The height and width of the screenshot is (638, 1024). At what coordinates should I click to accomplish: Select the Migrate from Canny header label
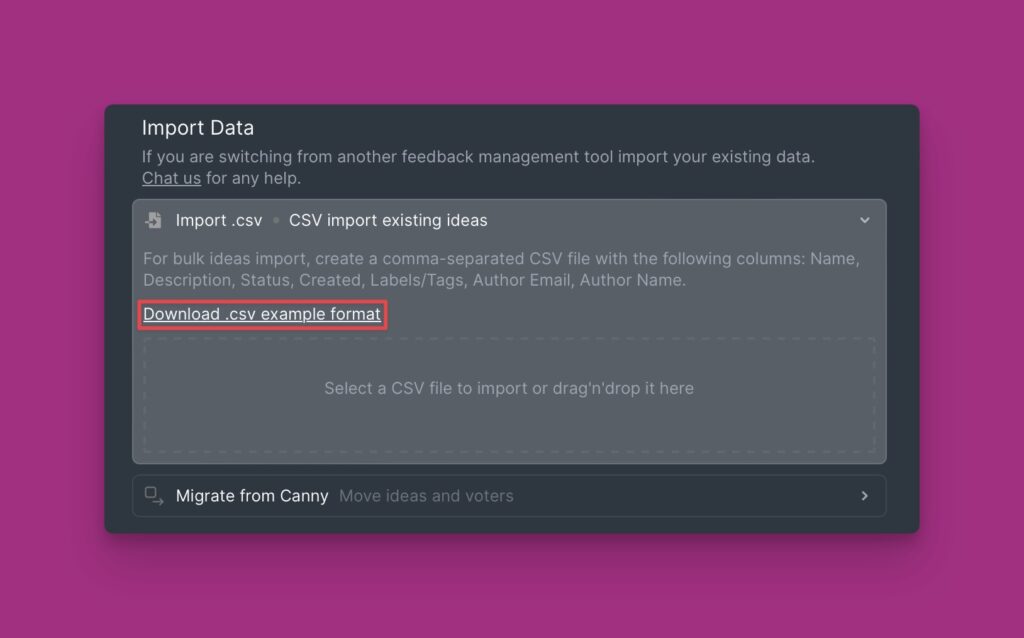coord(251,496)
